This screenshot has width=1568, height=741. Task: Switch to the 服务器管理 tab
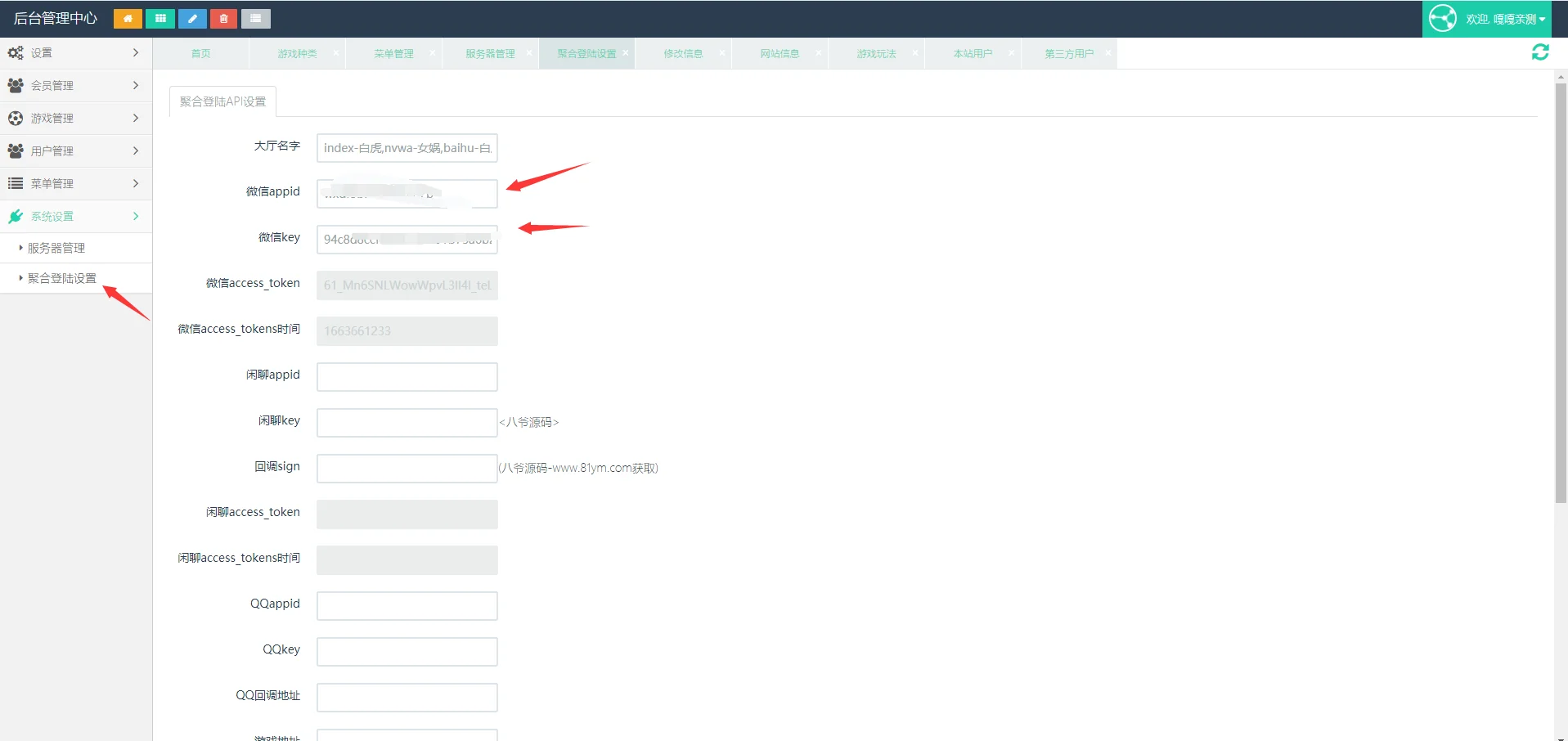[489, 54]
